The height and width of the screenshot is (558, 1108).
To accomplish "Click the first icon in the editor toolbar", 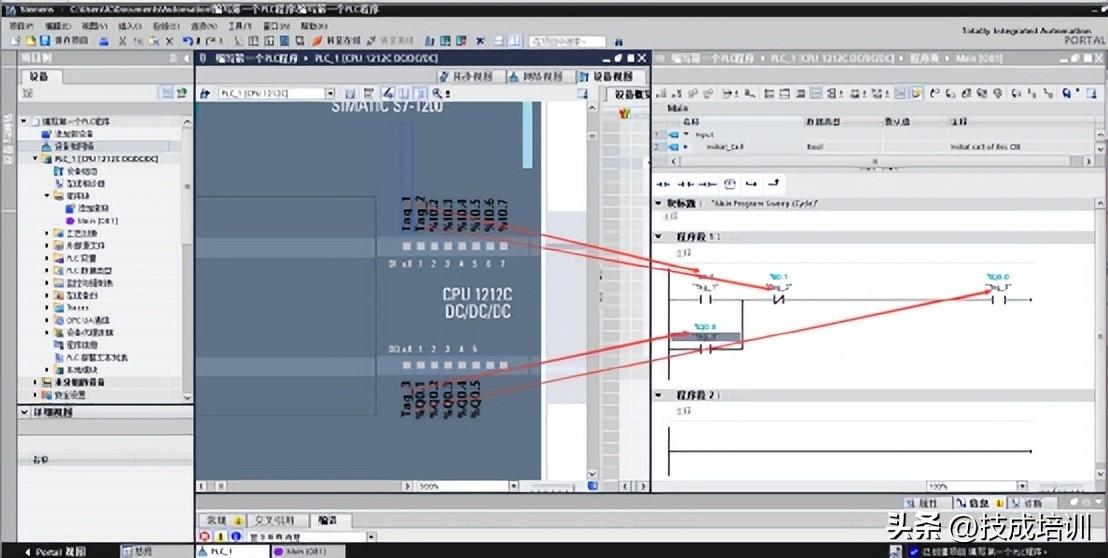I will coord(659,93).
